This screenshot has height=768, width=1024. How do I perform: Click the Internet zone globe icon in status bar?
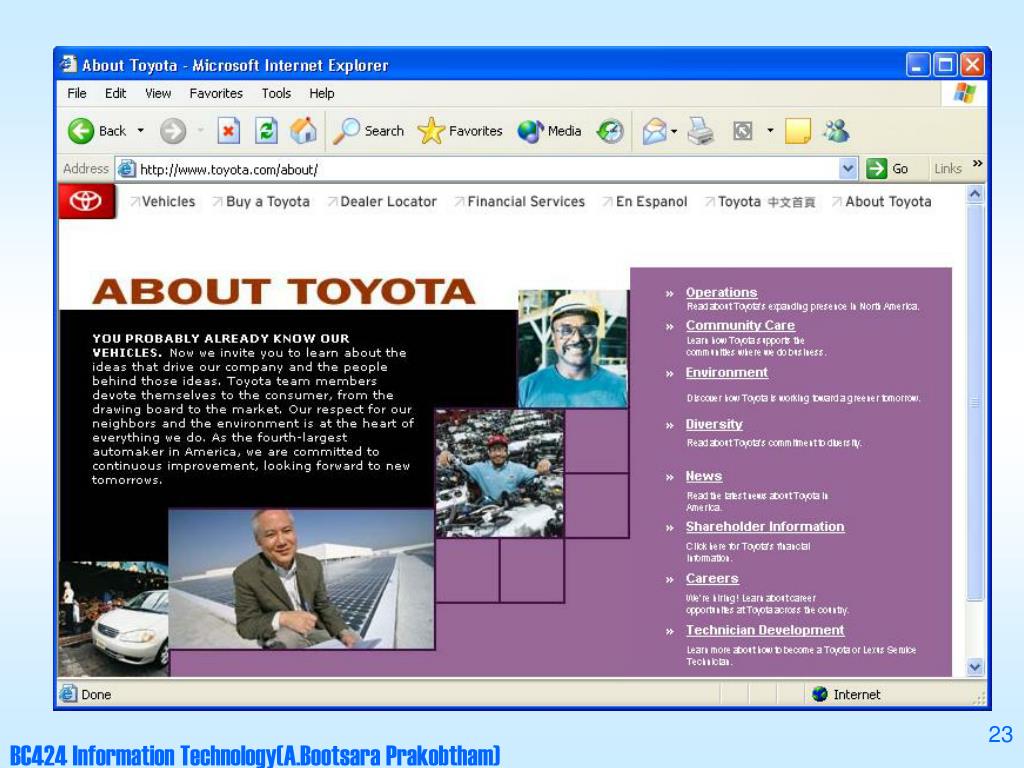click(820, 694)
